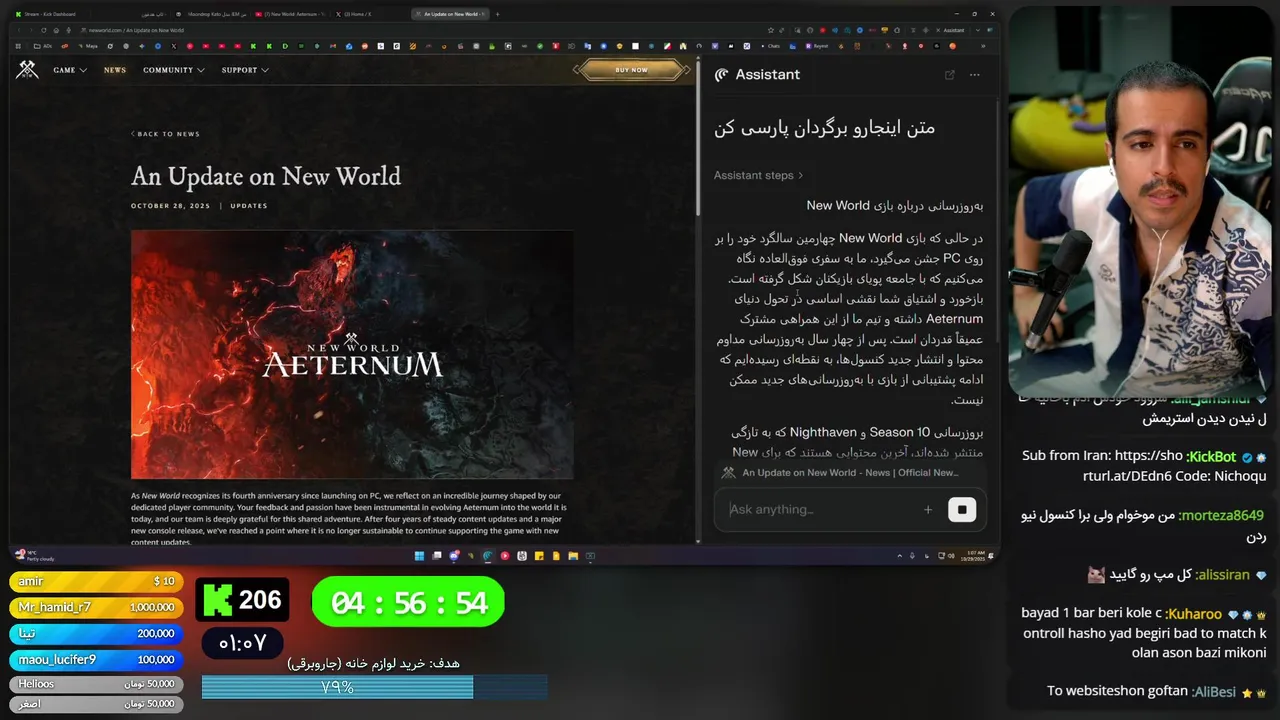The image size is (1280, 720).
Task: Click the AliBesi username in chat
Action: pyautogui.click(x=1214, y=692)
